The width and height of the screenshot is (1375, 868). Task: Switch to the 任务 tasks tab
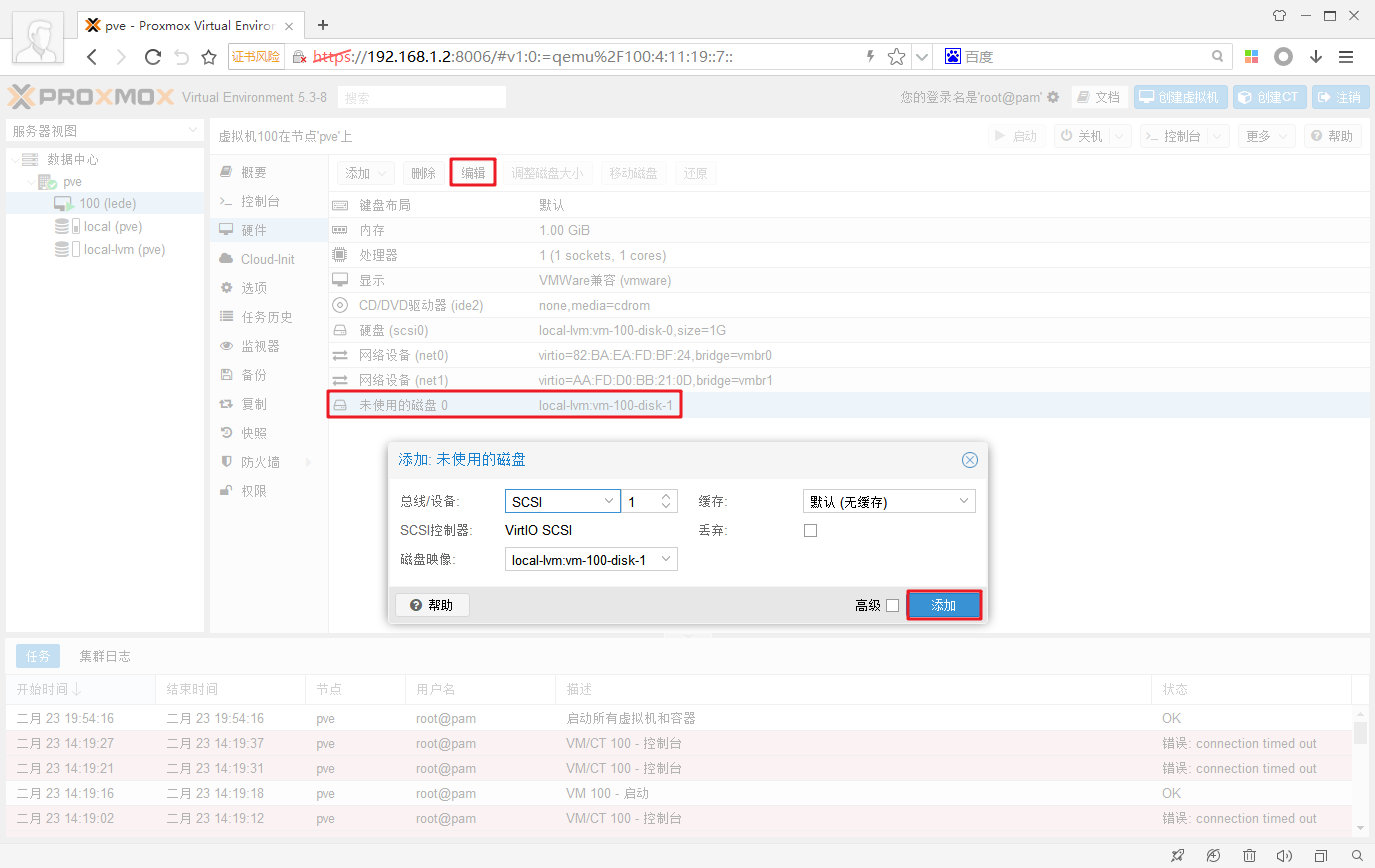(x=38, y=656)
